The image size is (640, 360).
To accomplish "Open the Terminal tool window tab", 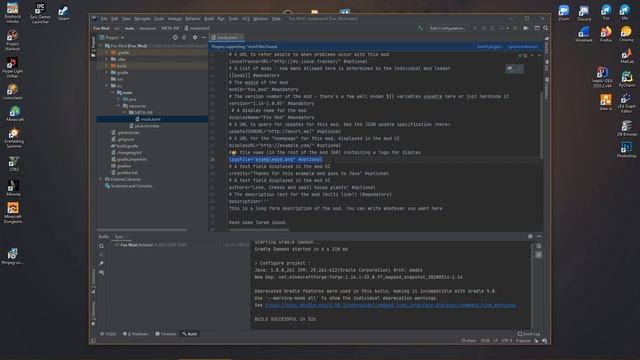I will coord(166,334).
